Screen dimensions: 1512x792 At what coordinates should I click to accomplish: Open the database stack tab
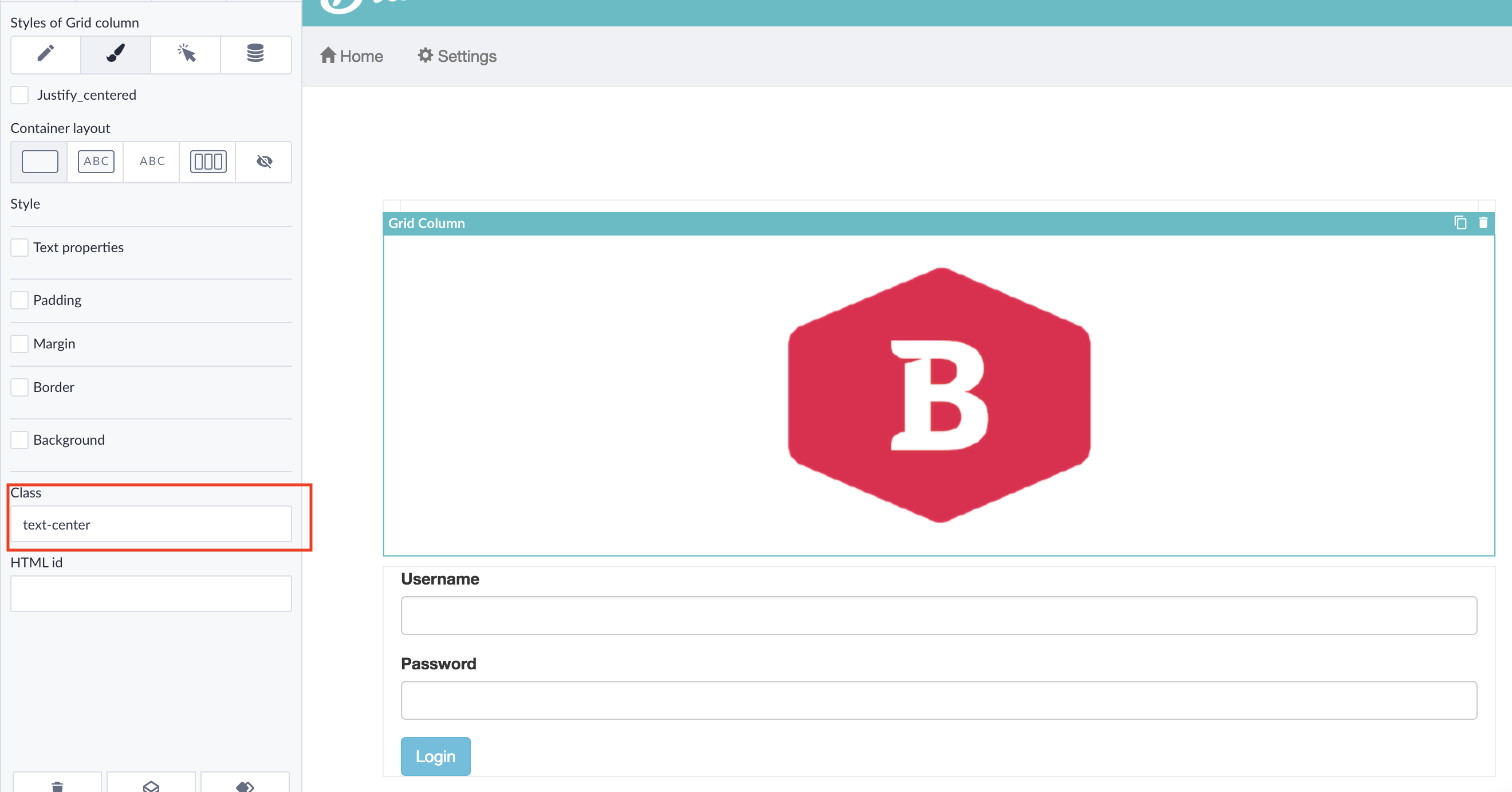pos(255,54)
